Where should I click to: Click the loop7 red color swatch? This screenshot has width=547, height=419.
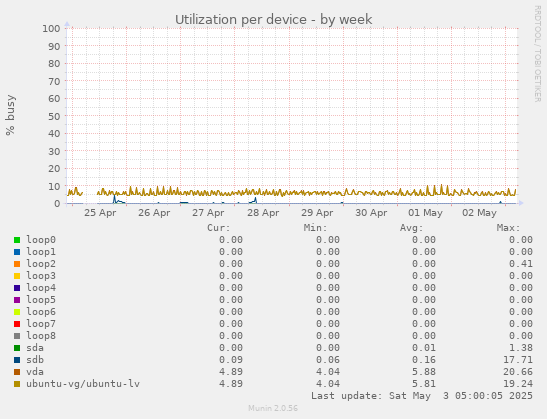coord(17,324)
